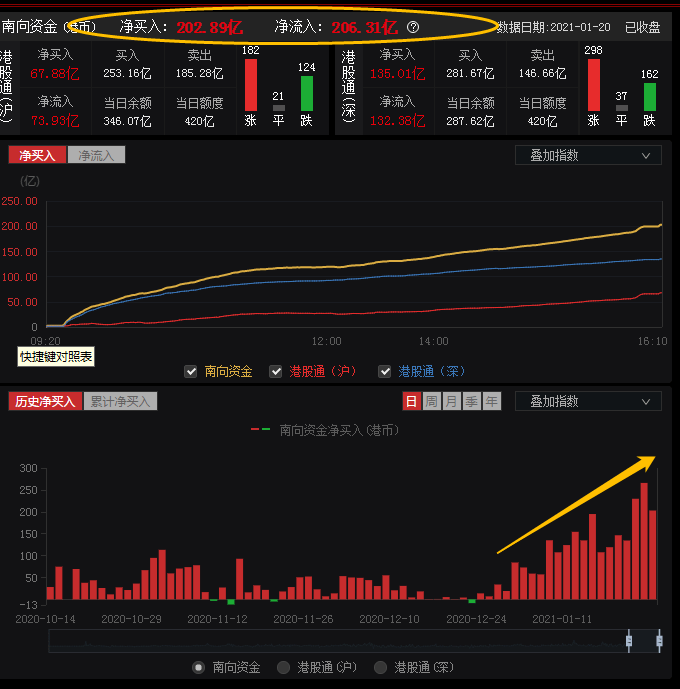Viewport: 680px width, 689px height.
Task: Click the 沪 买入 253.16亿 value
Action: (x=127, y=73)
